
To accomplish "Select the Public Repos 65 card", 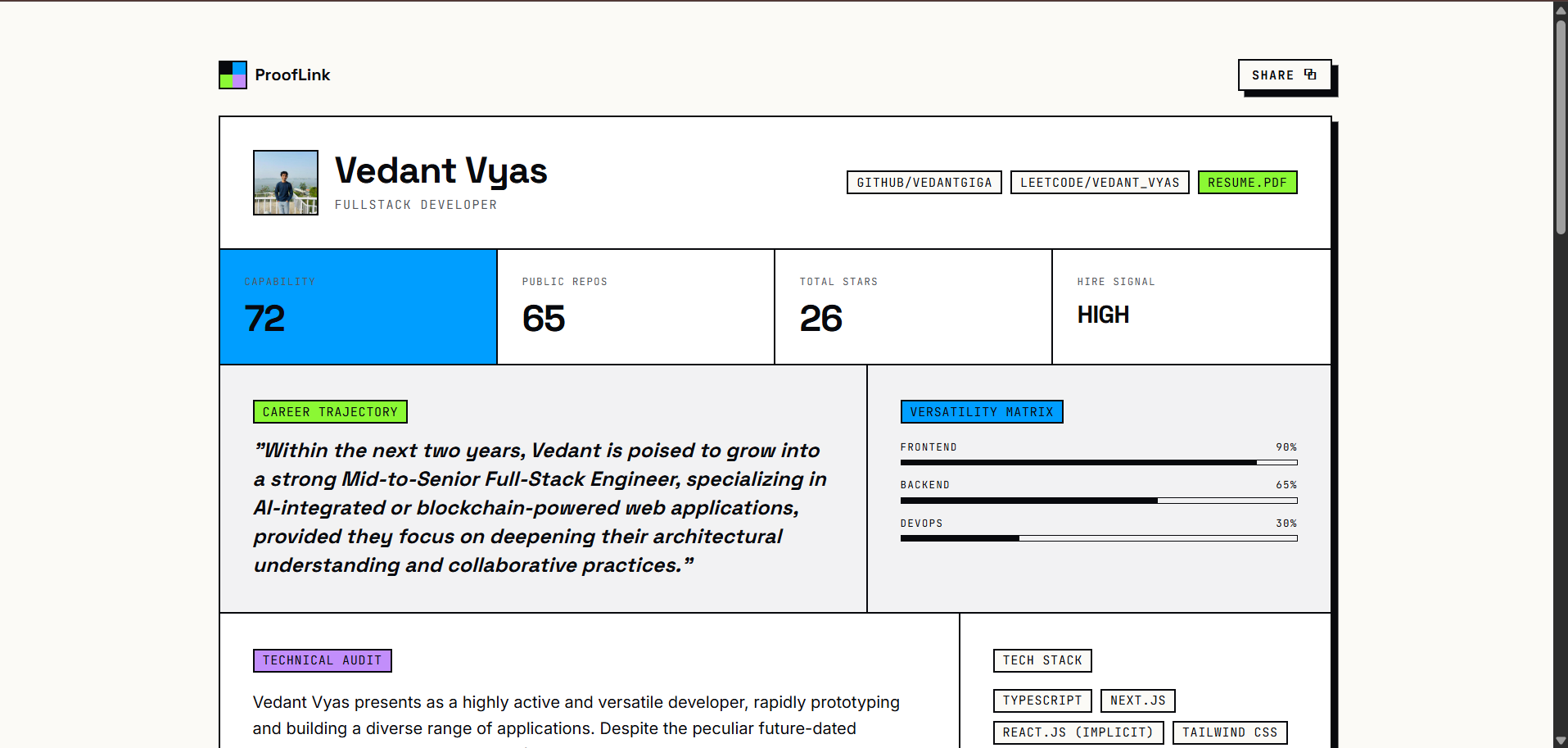I will point(635,306).
